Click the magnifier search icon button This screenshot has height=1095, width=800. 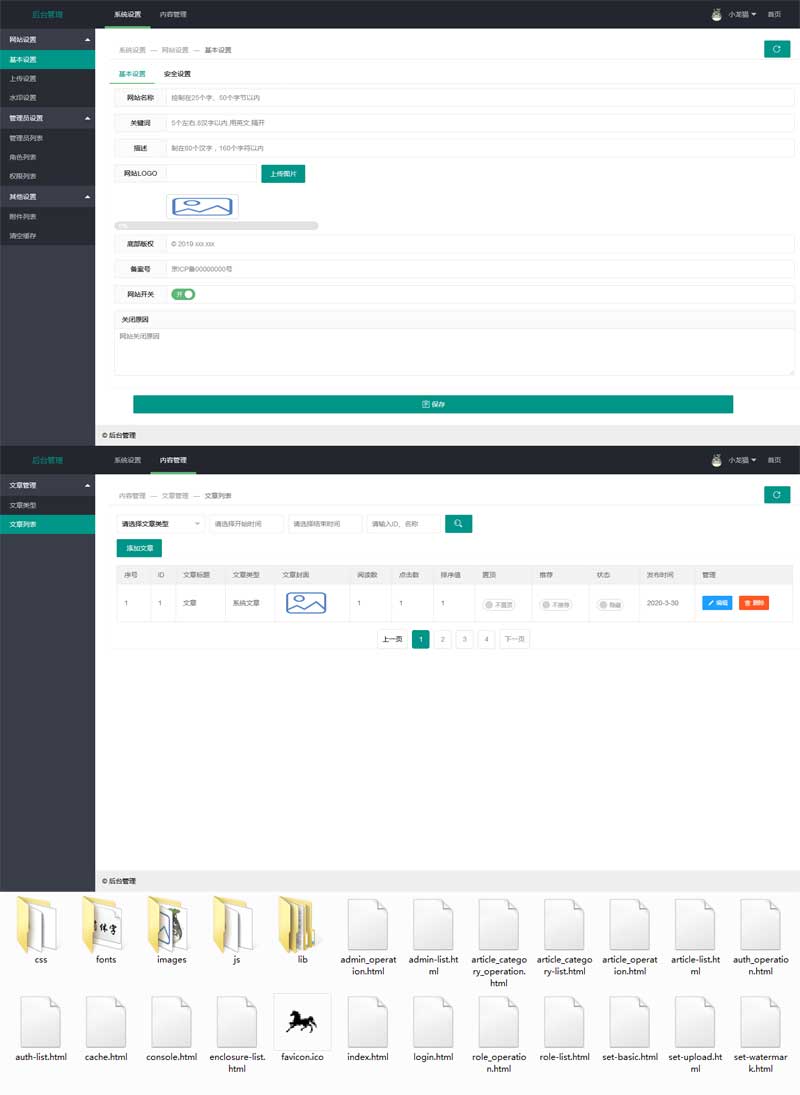(x=459, y=523)
